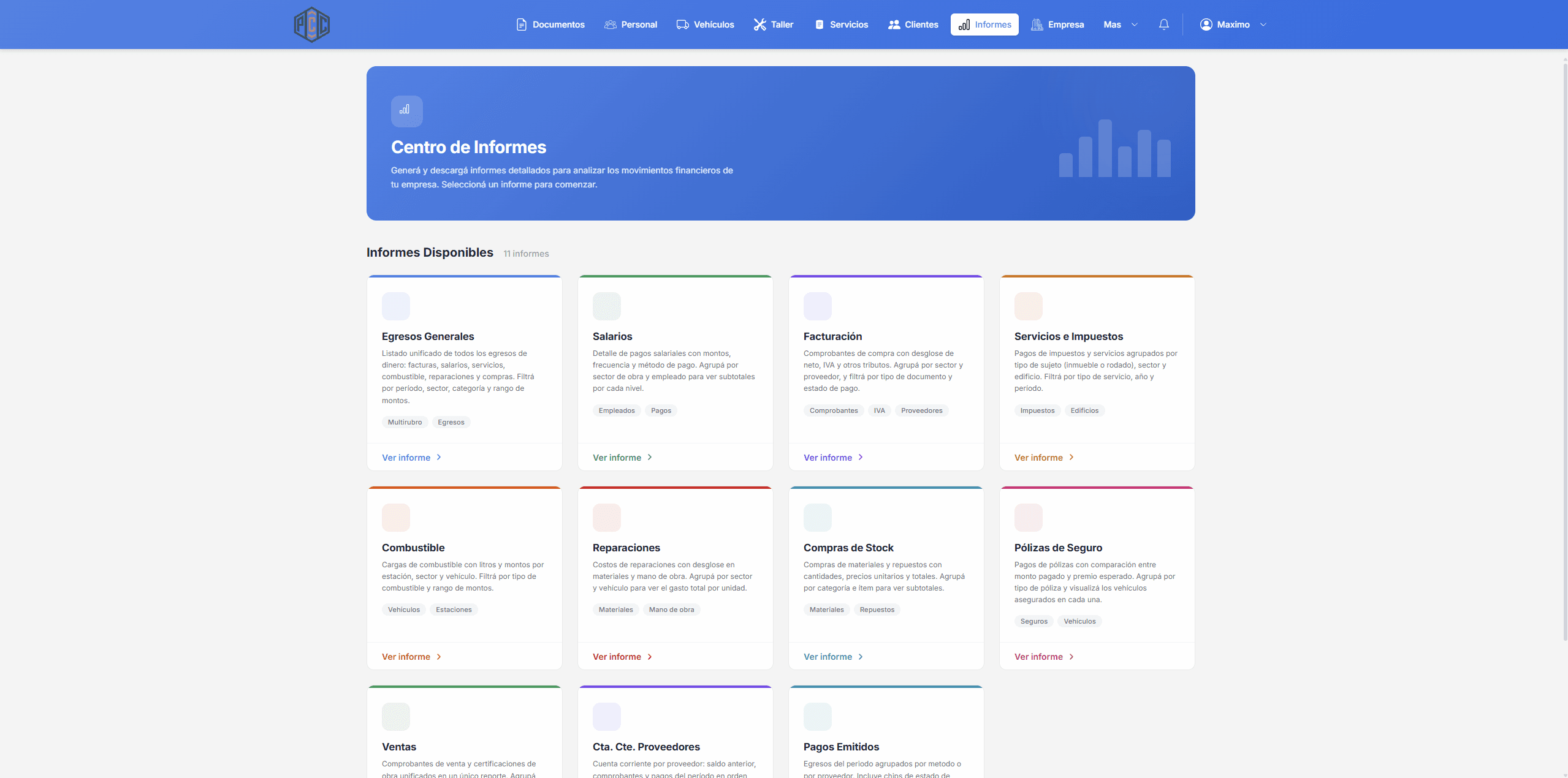The height and width of the screenshot is (778, 1568).
Task: Click the Maximo user avatar icon
Action: coord(1206,25)
